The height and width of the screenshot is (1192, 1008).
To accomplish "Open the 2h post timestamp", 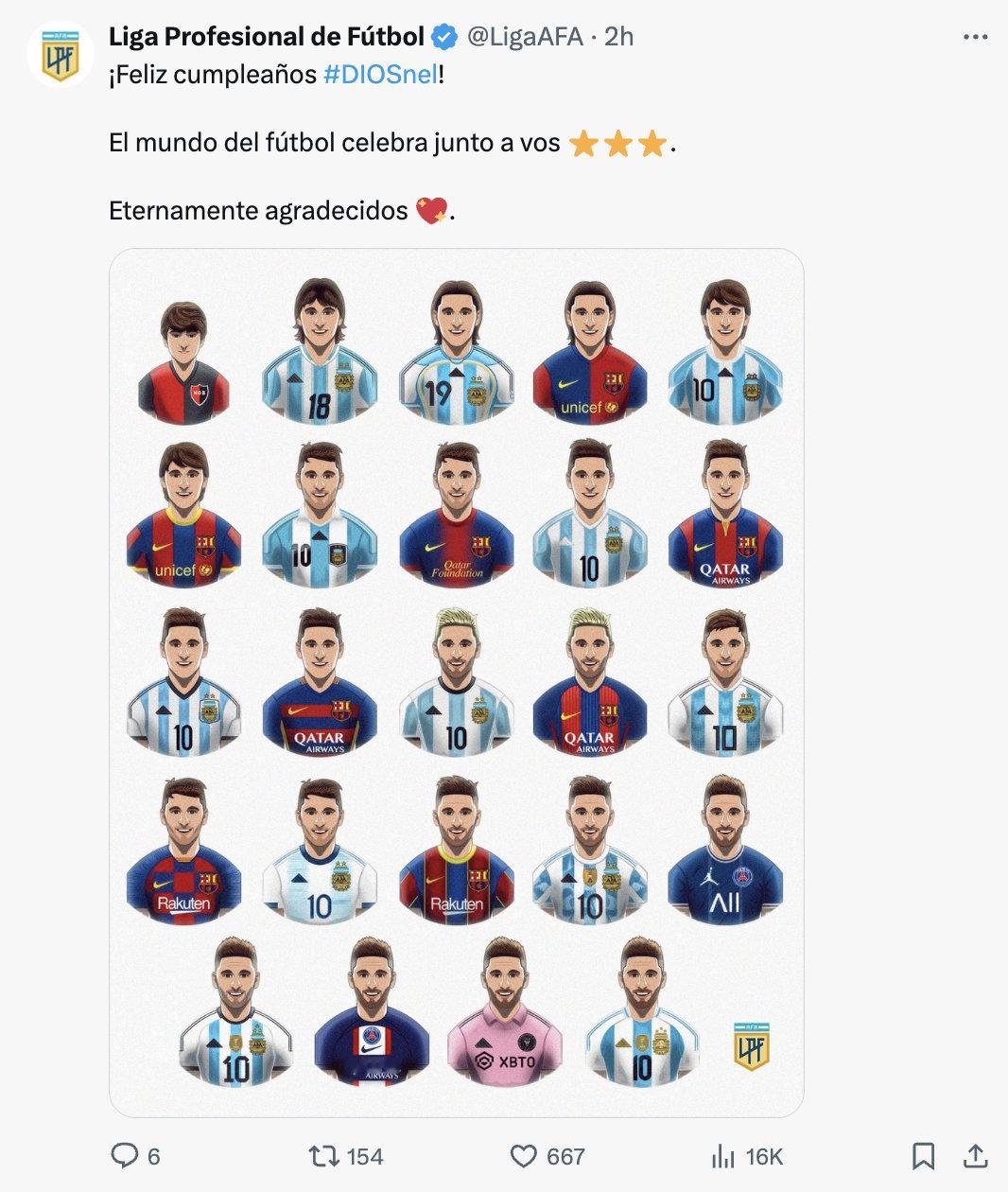I will [x=619, y=37].
